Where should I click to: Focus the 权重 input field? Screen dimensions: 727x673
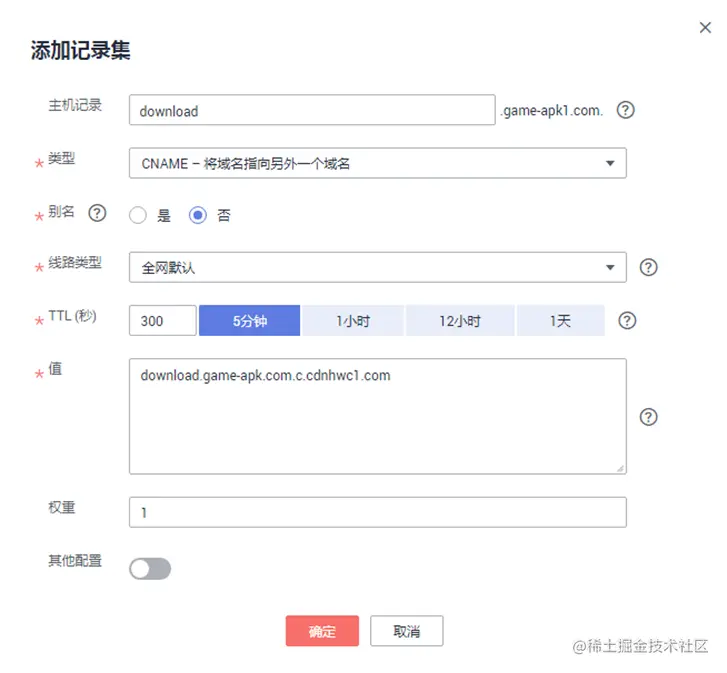[377, 513]
